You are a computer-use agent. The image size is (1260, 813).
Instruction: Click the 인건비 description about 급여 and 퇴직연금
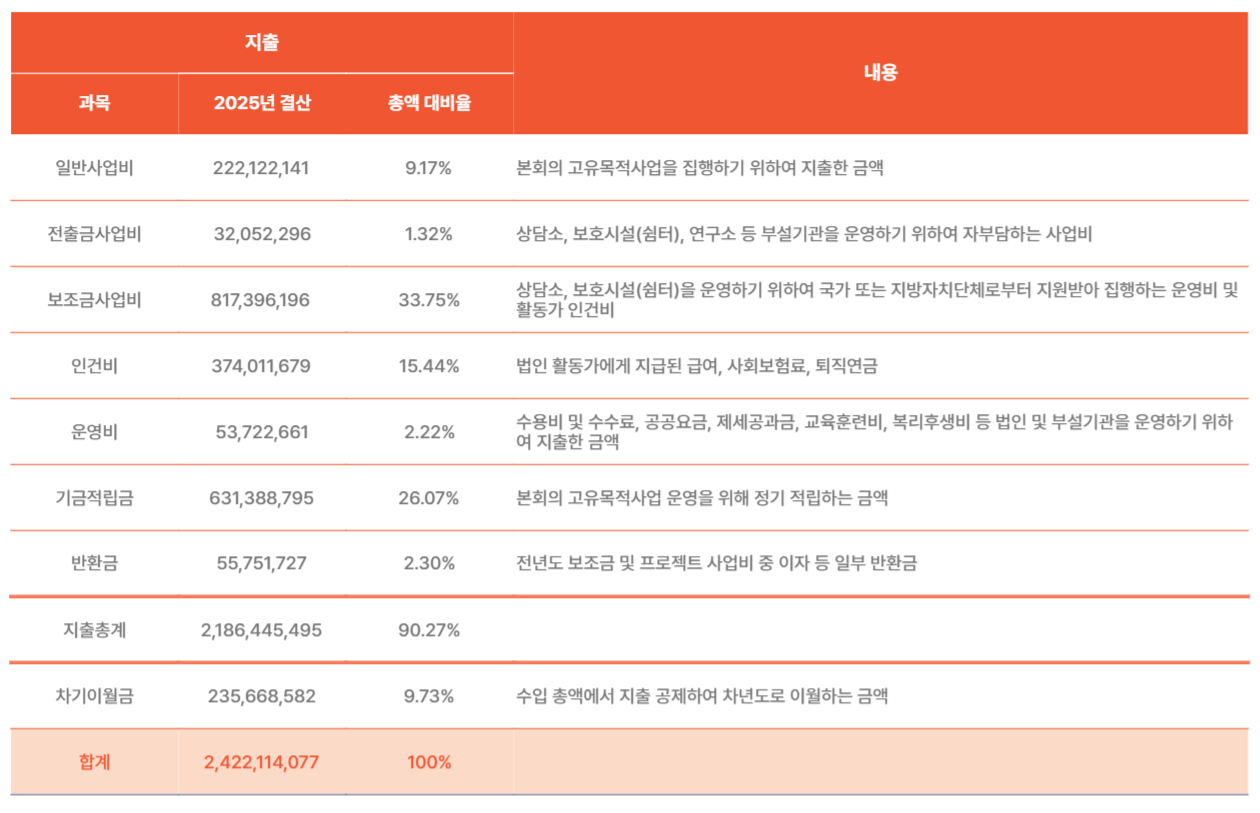coord(697,366)
